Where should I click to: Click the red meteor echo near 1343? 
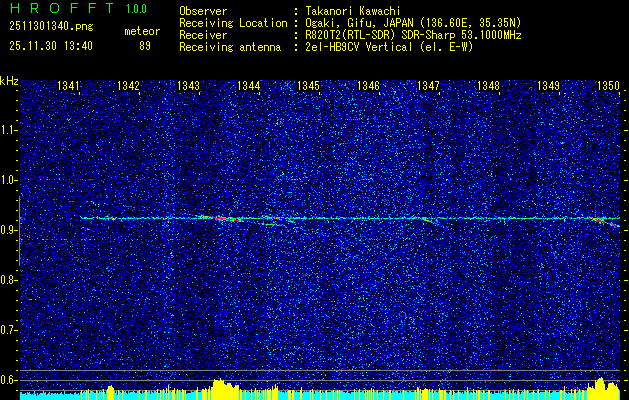(223, 218)
